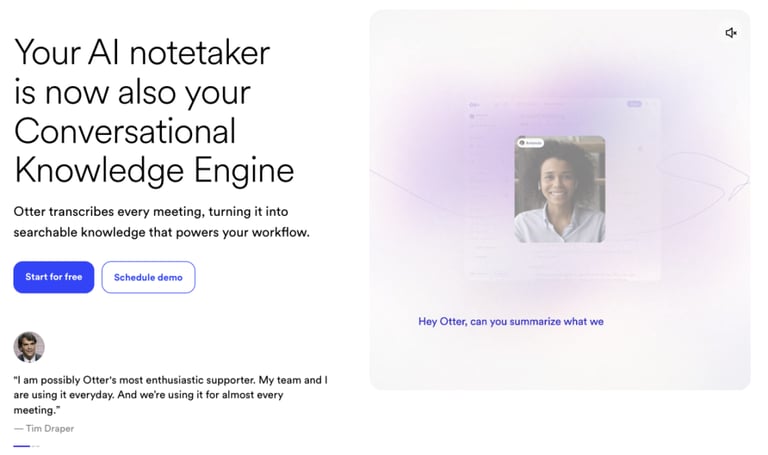
Task: Click the "Your AI notetaker" headline line
Action: pos(142,52)
